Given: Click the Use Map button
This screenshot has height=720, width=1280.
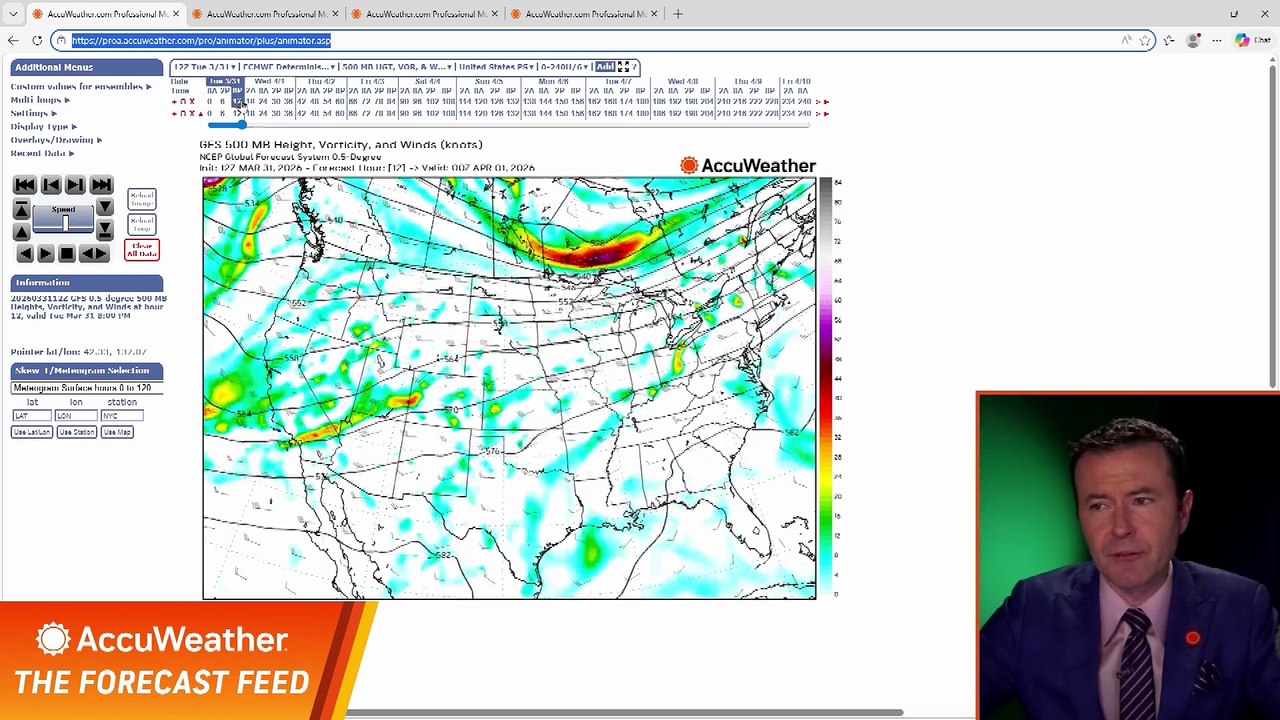Looking at the screenshot, I should (117, 432).
